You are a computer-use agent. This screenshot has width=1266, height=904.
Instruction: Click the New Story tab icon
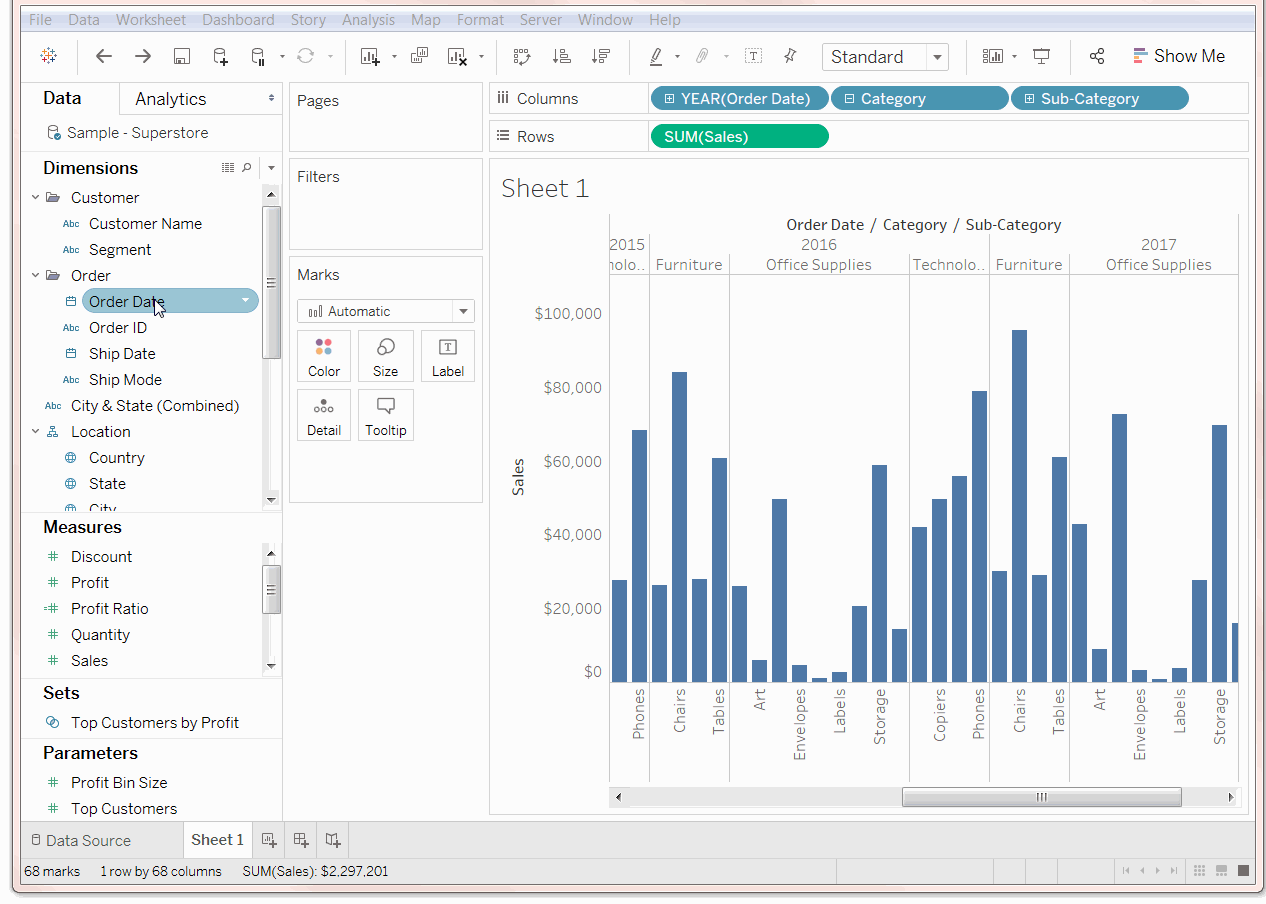(333, 840)
